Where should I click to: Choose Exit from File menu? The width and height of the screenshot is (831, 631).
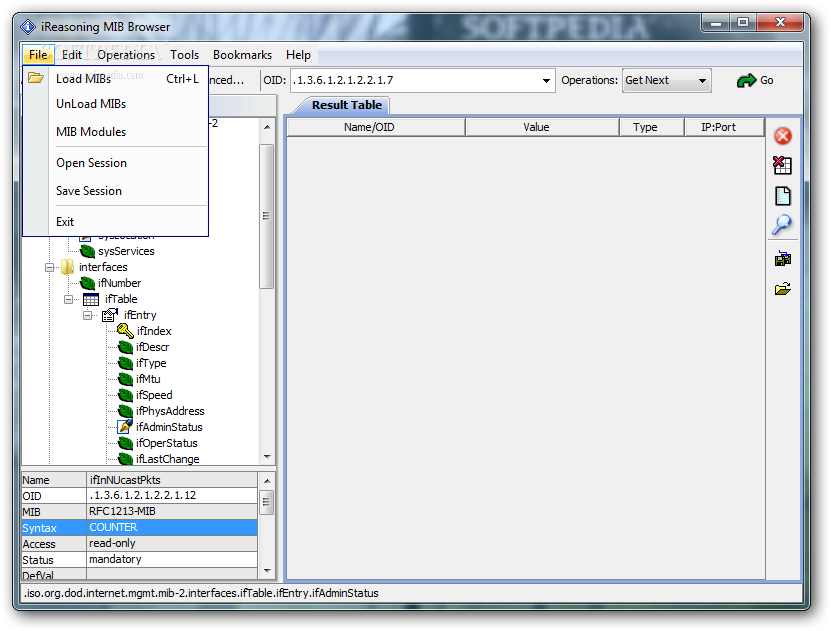point(116,221)
